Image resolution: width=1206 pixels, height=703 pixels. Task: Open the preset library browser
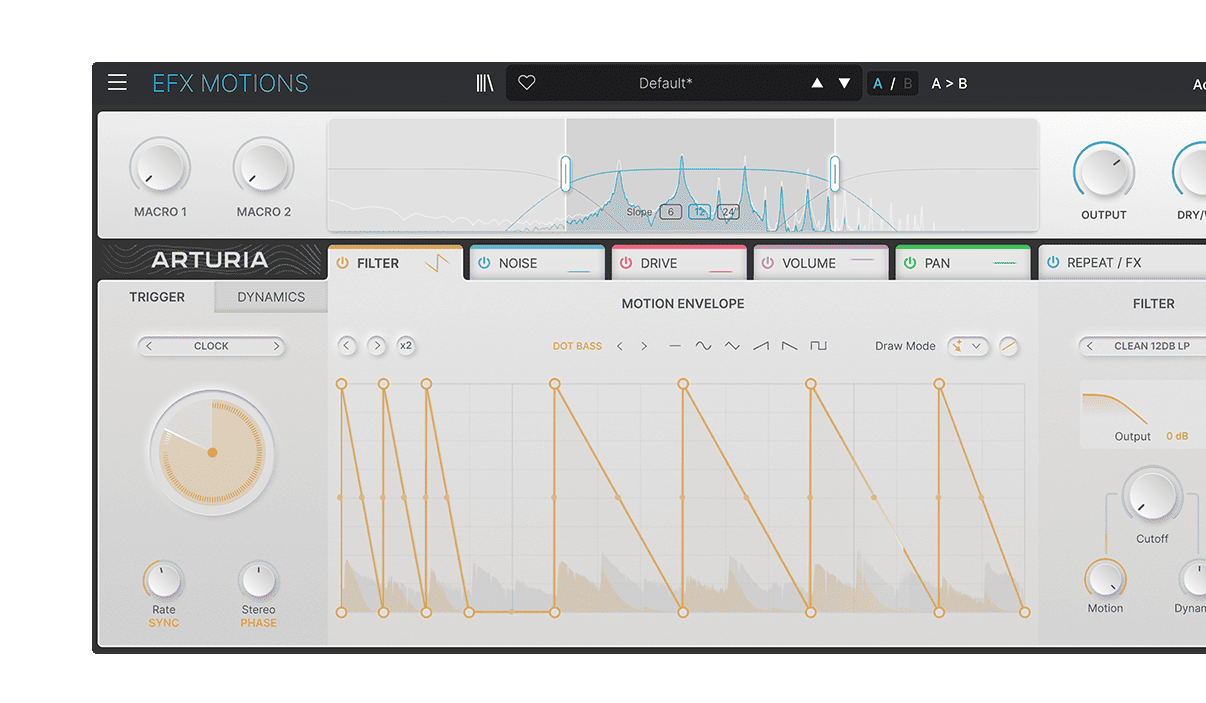pos(485,83)
